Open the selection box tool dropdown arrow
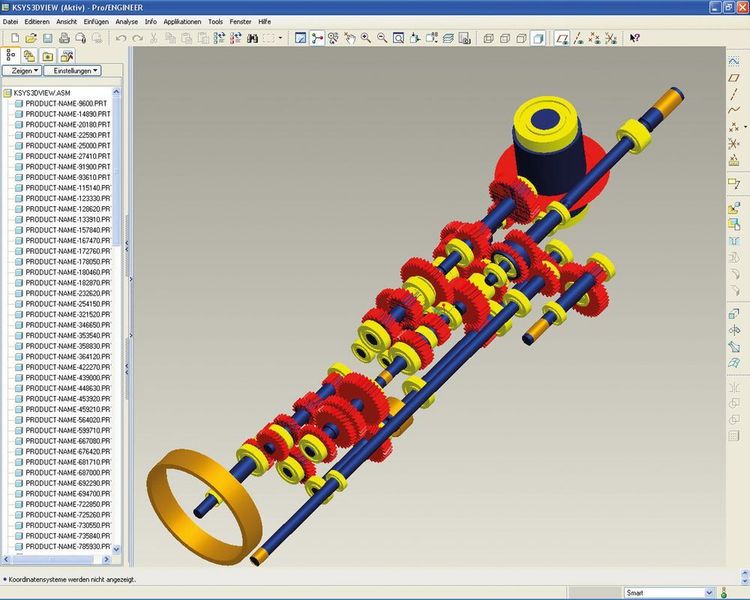Image resolution: width=750 pixels, height=600 pixels. coord(281,38)
